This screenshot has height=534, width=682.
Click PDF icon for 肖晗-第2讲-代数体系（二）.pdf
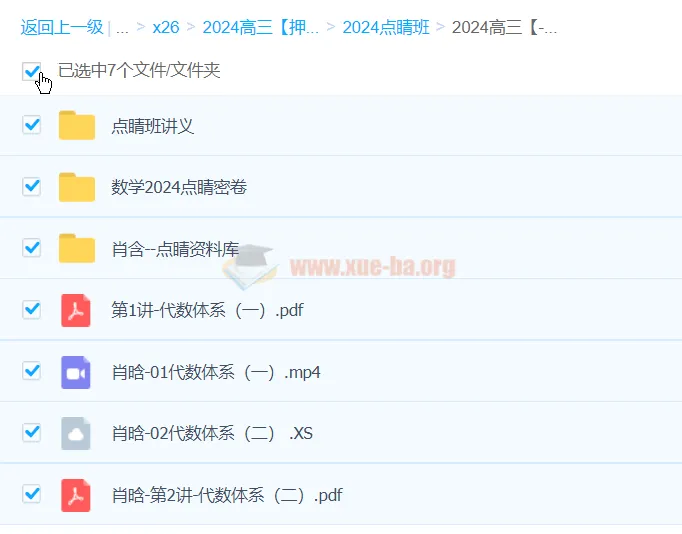click(x=76, y=495)
